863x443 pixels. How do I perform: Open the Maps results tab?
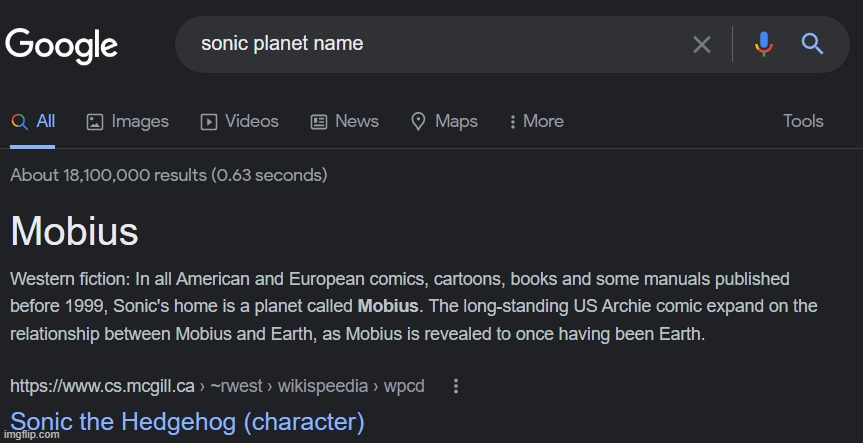pos(444,121)
